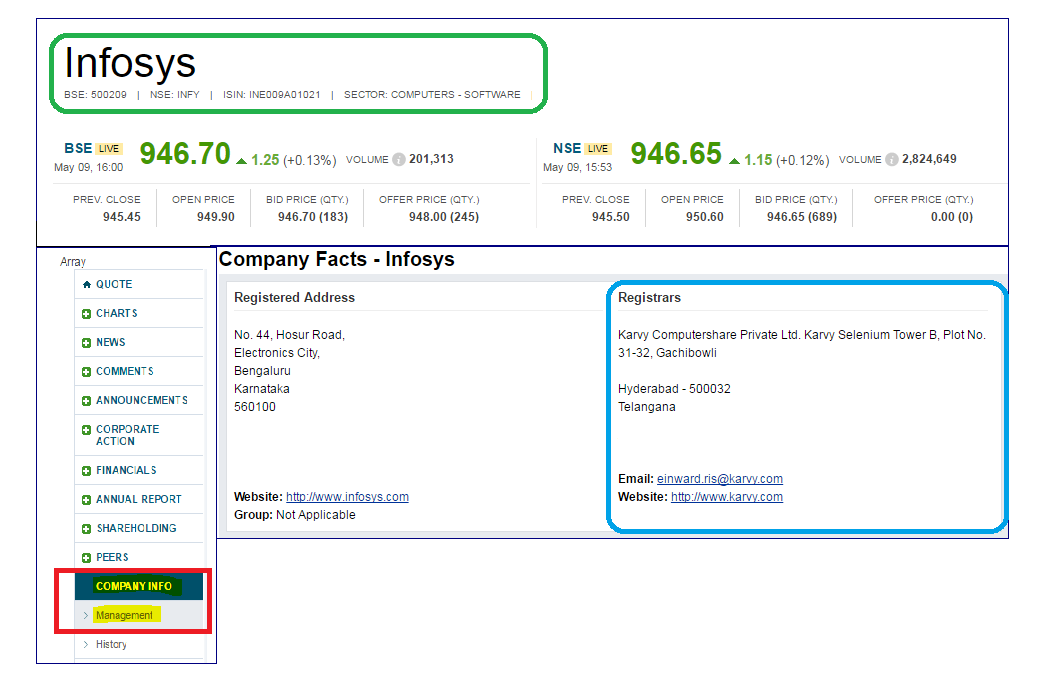Click the Registered Address heading
Image resolution: width=1055 pixels, height=674 pixels.
point(294,298)
